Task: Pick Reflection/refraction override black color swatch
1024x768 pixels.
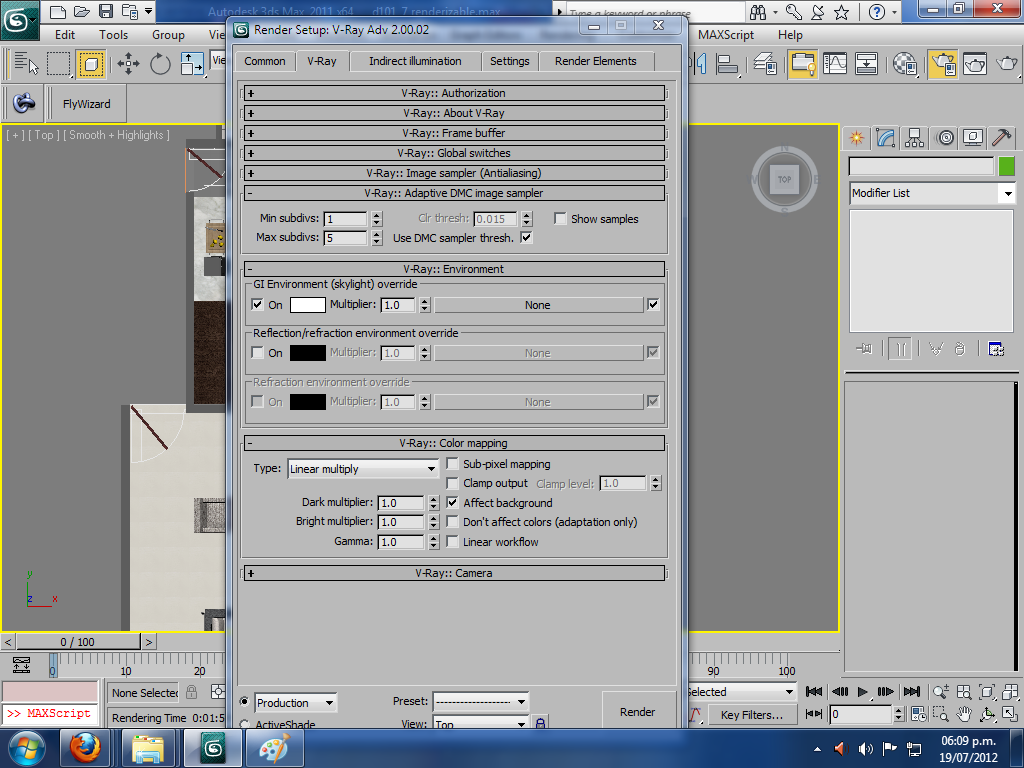Action: (308, 353)
